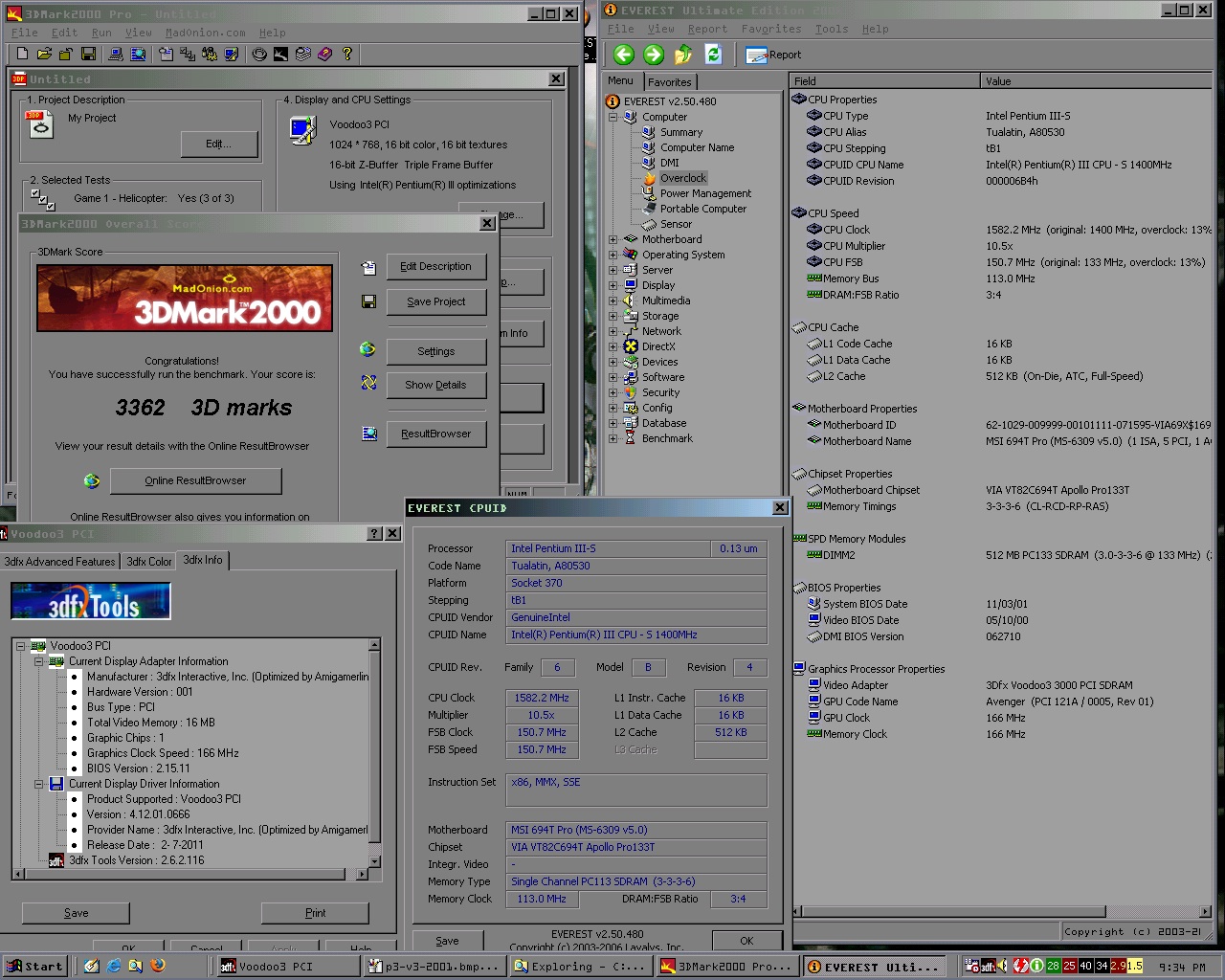
Task: Click the Internet Explorer quick launch icon
Action: coord(114,967)
